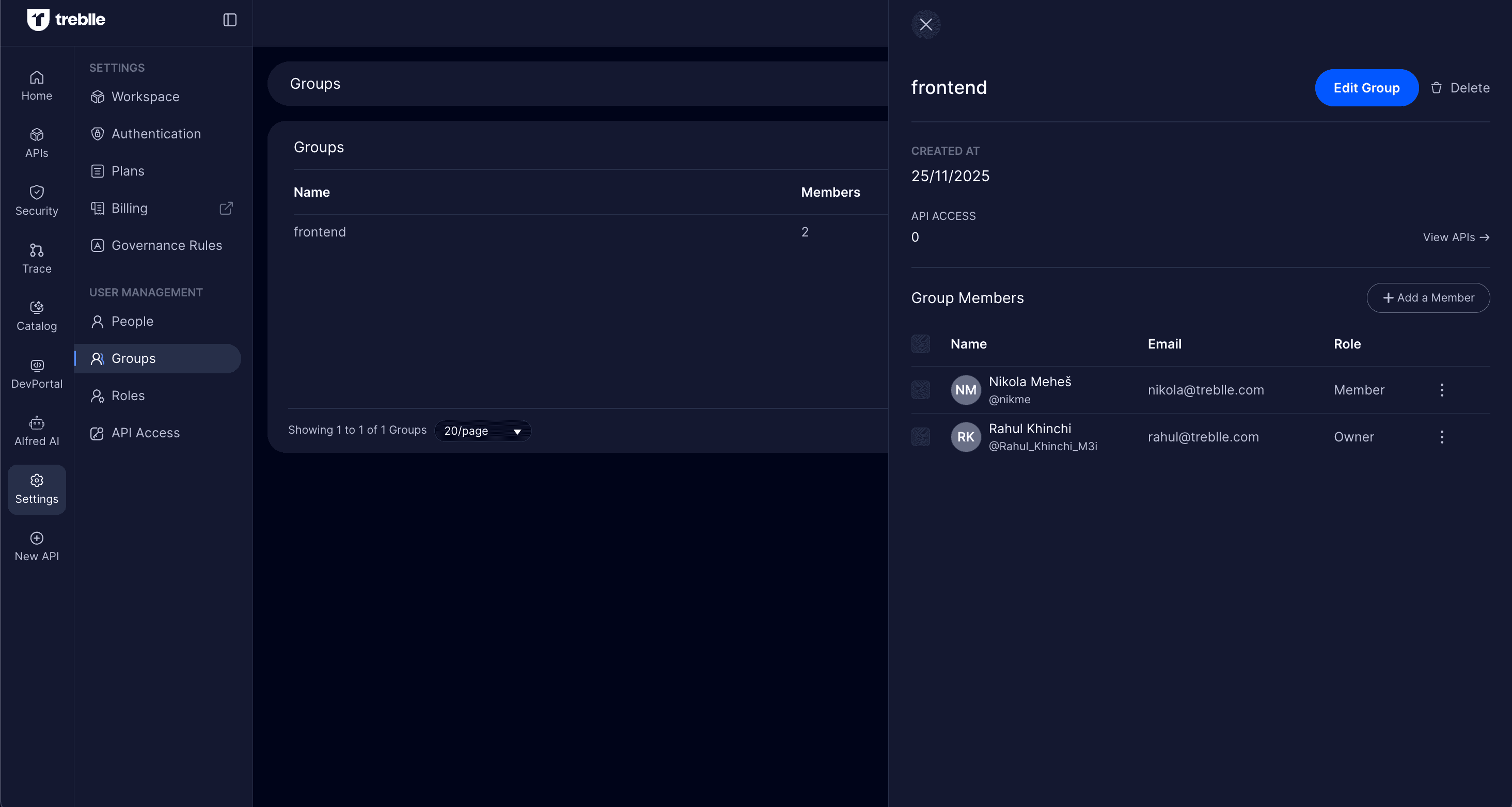The image size is (1512, 807).
Task: Open options menu for Rahul Khinchi
Action: [1442, 437]
